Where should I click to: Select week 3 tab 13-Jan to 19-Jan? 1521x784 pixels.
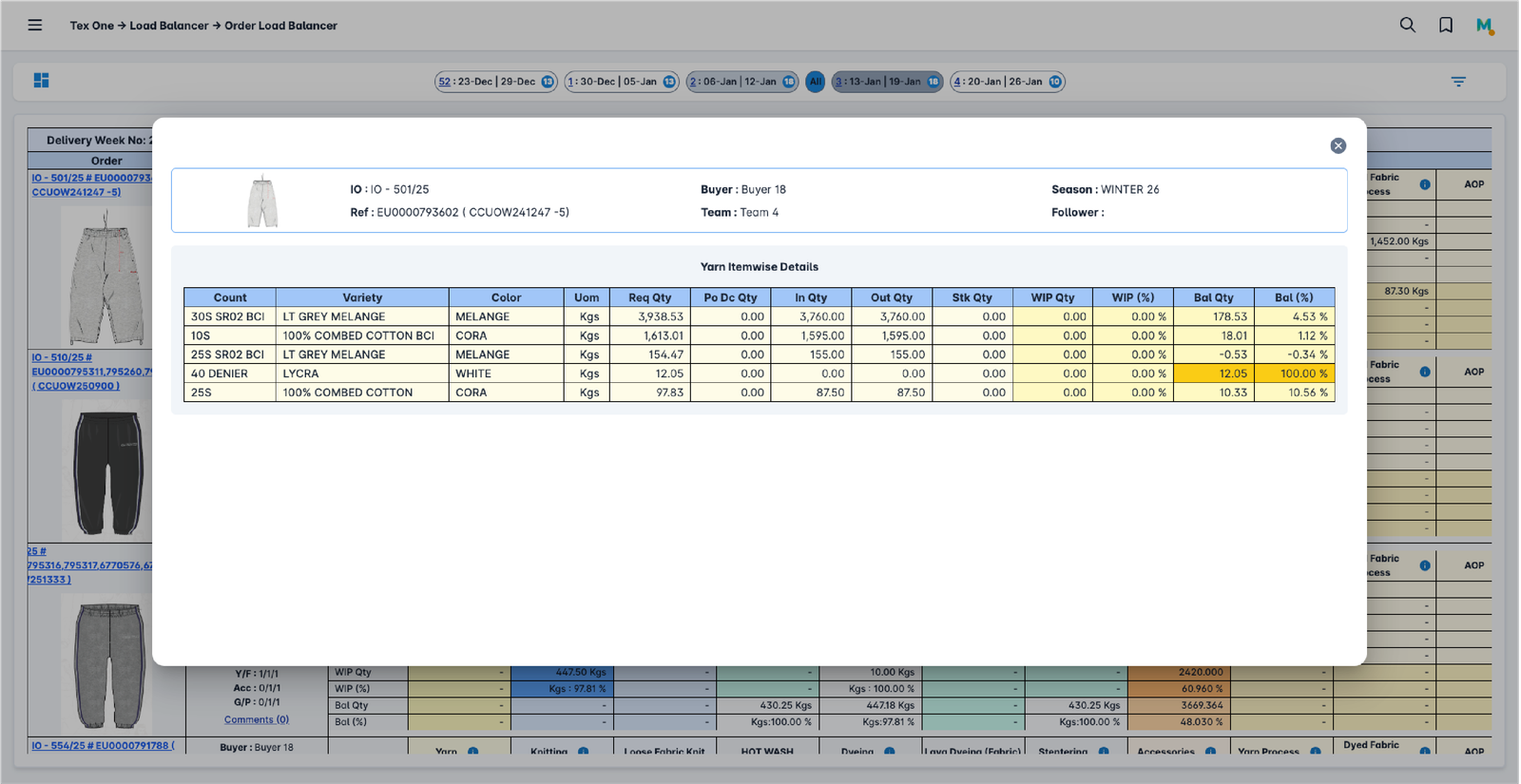tap(886, 82)
